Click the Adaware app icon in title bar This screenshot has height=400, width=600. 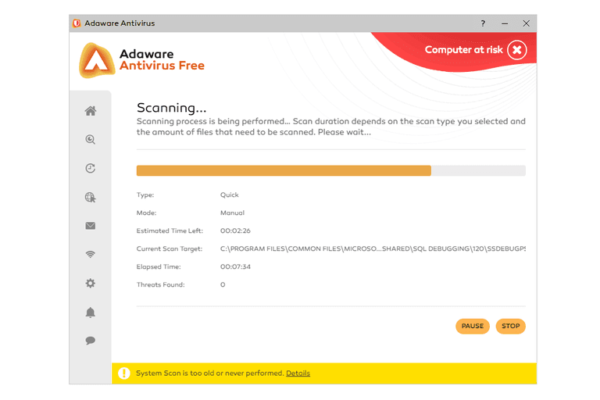(x=78, y=22)
